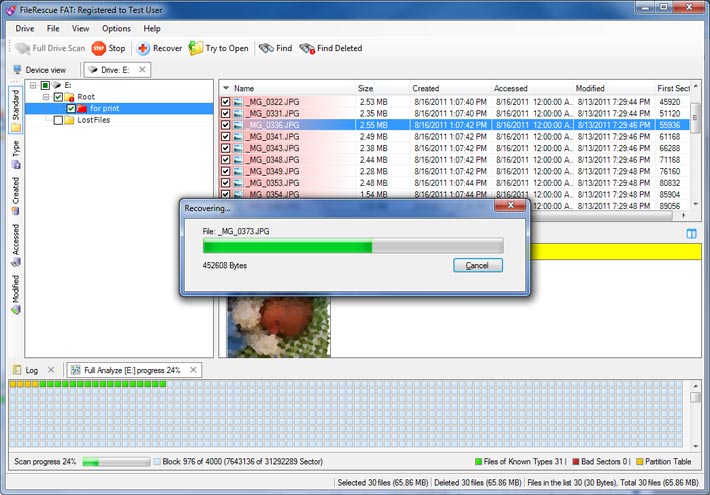
Task: Click the image preview thumbnail
Action: tap(279, 327)
